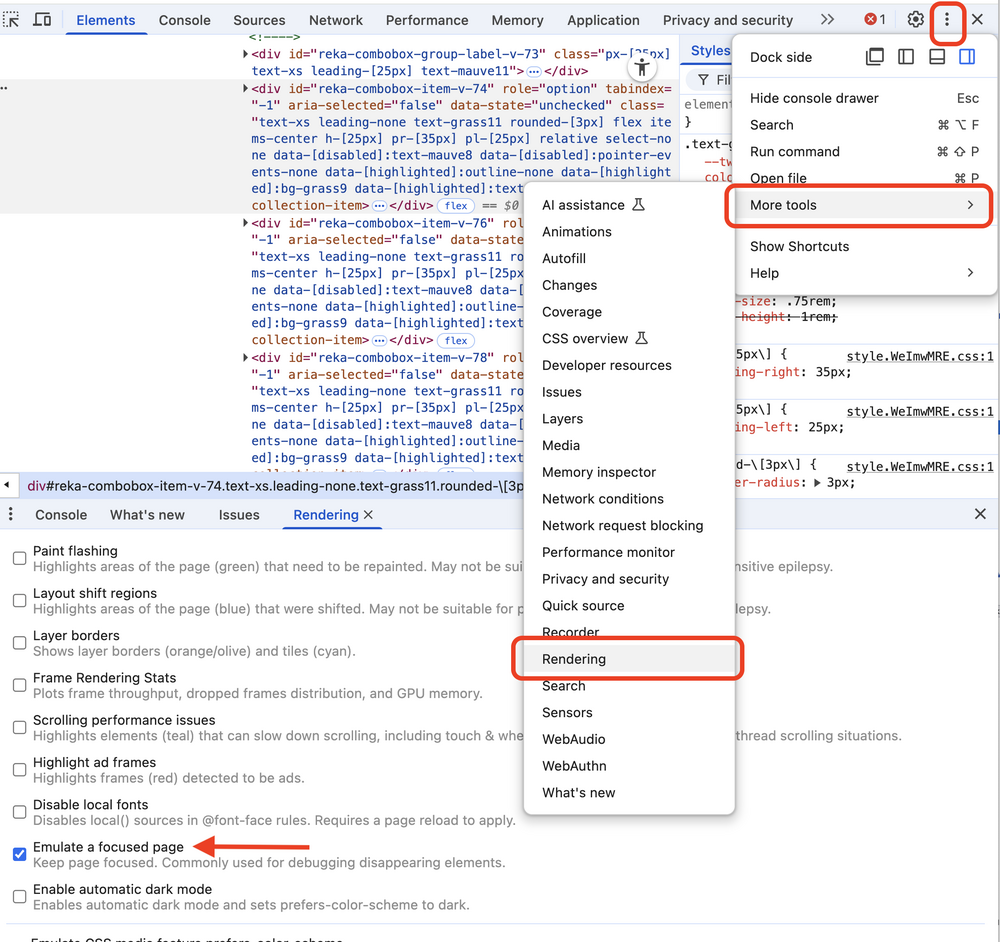Expand the reka-combobox-item-v-76 div node

point(246,223)
